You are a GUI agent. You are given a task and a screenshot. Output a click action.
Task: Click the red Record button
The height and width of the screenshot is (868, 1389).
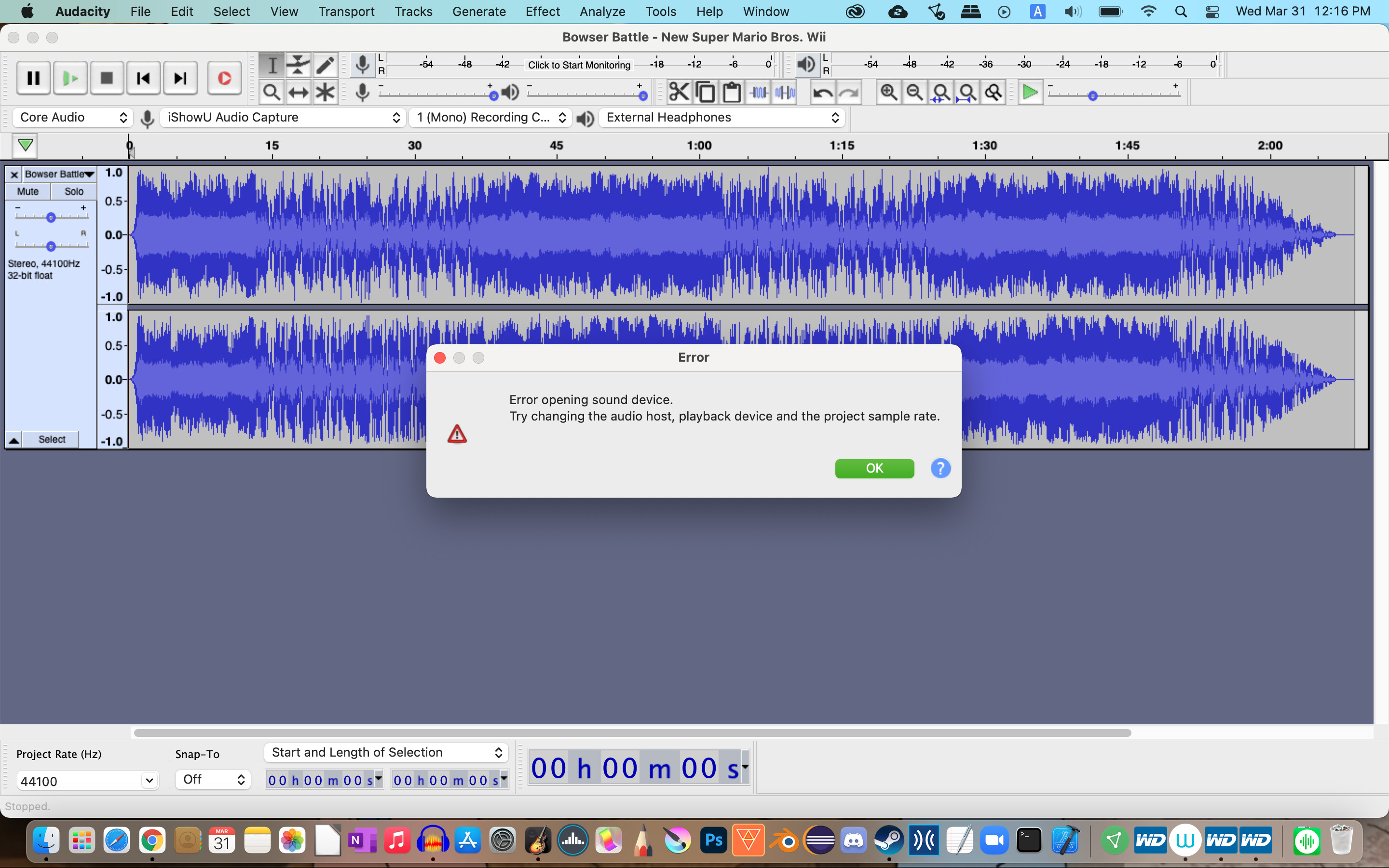pyautogui.click(x=224, y=78)
